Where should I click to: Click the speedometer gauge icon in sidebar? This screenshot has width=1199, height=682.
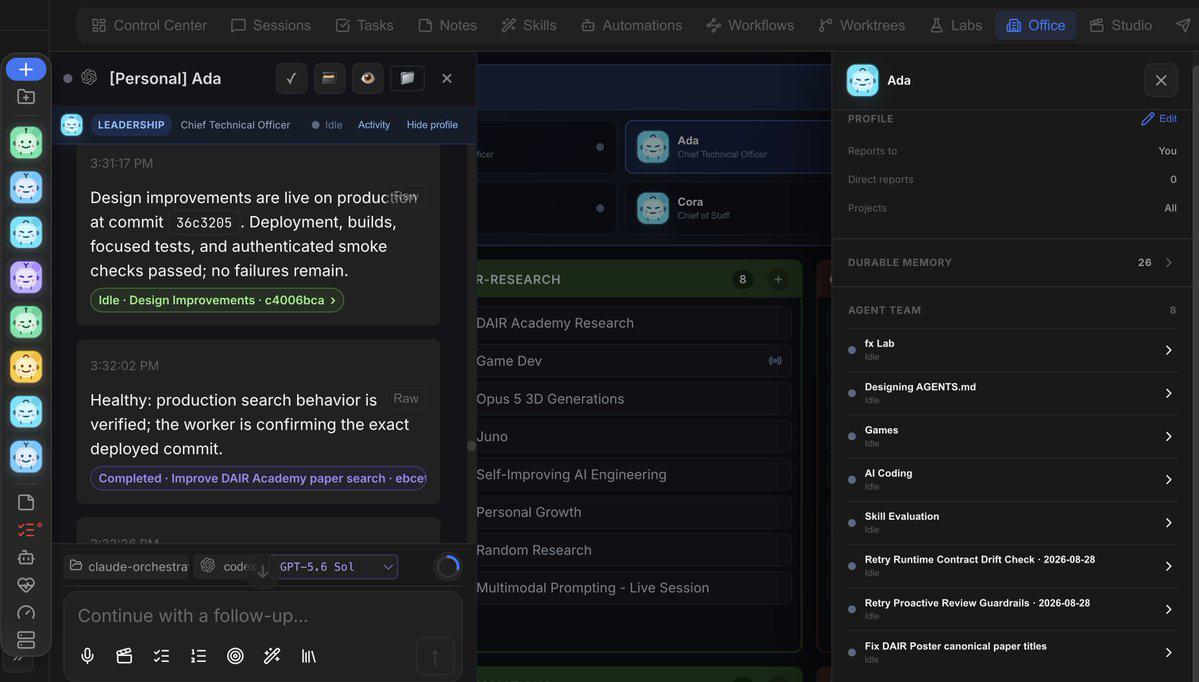[26, 612]
